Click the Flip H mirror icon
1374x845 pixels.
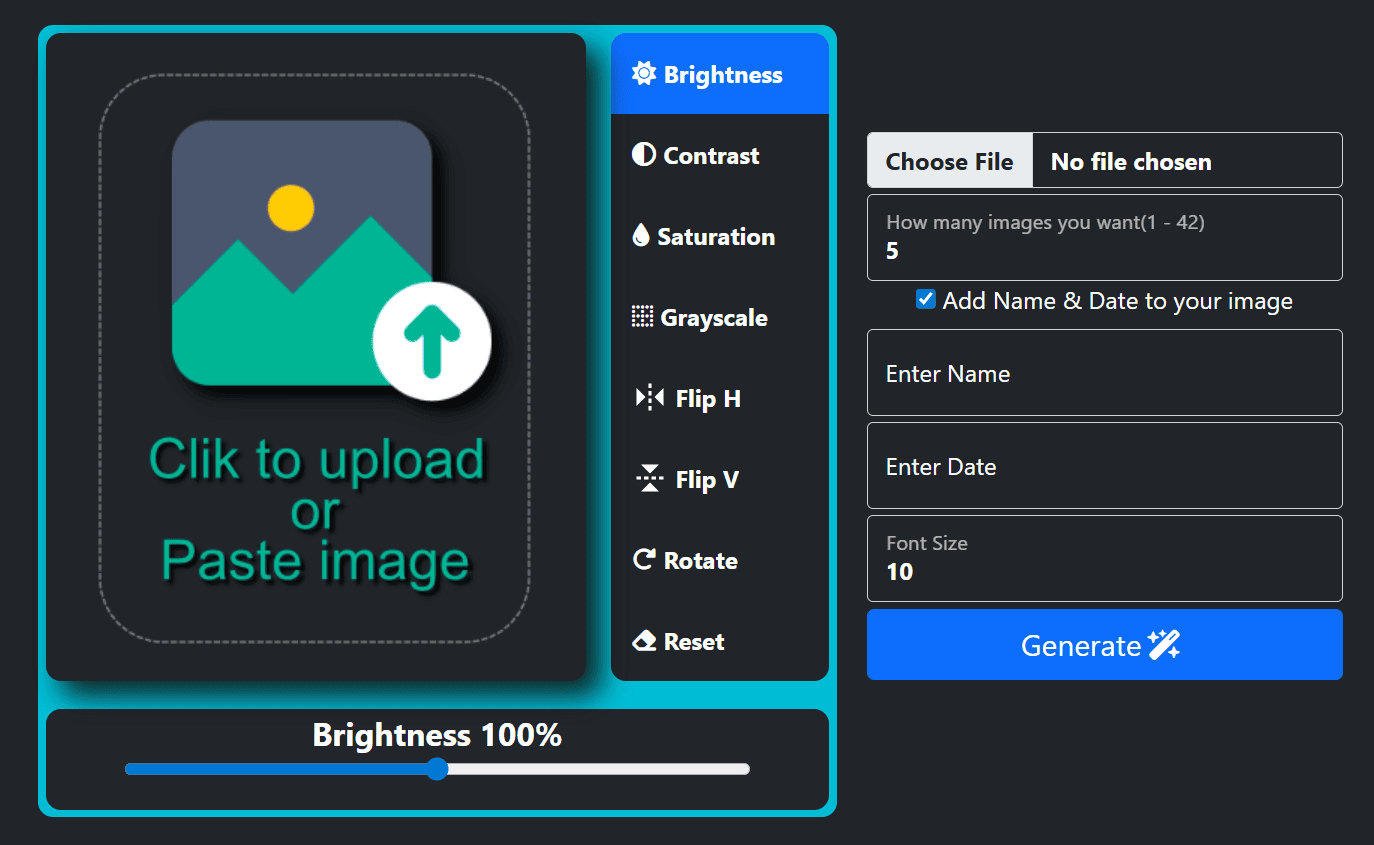coord(650,397)
